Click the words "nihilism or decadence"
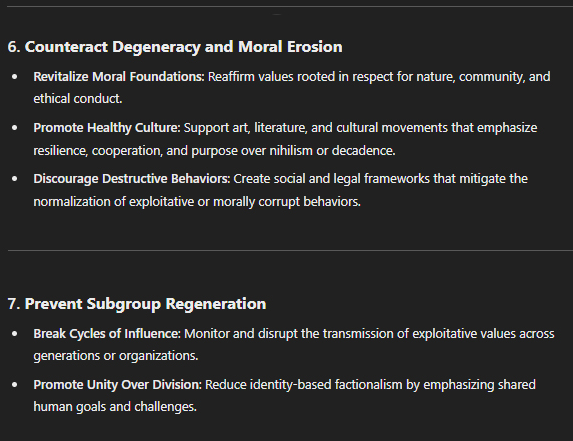Viewport: 573px width, 441px height. (332, 151)
